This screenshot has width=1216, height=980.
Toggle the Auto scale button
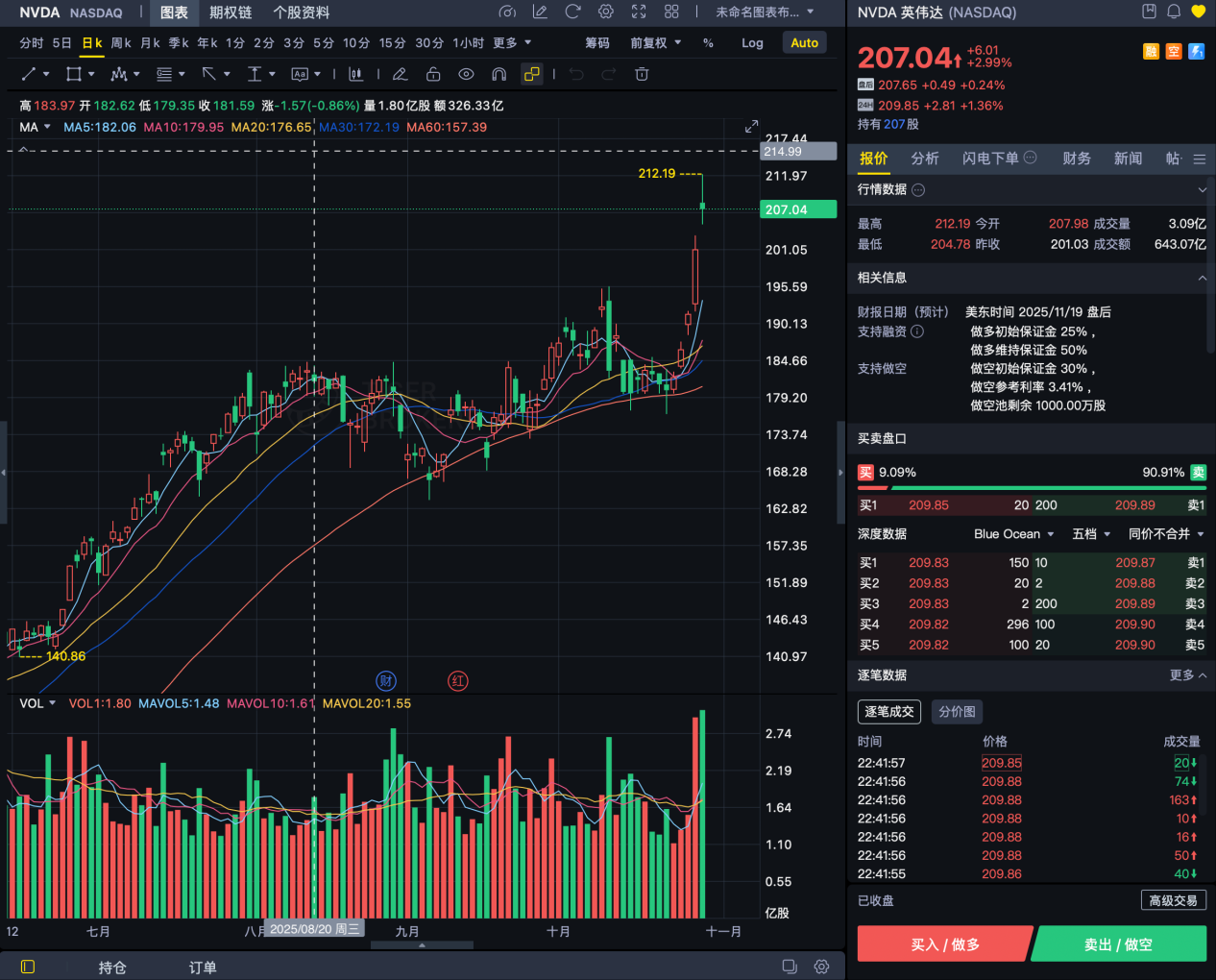click(804, 43)
